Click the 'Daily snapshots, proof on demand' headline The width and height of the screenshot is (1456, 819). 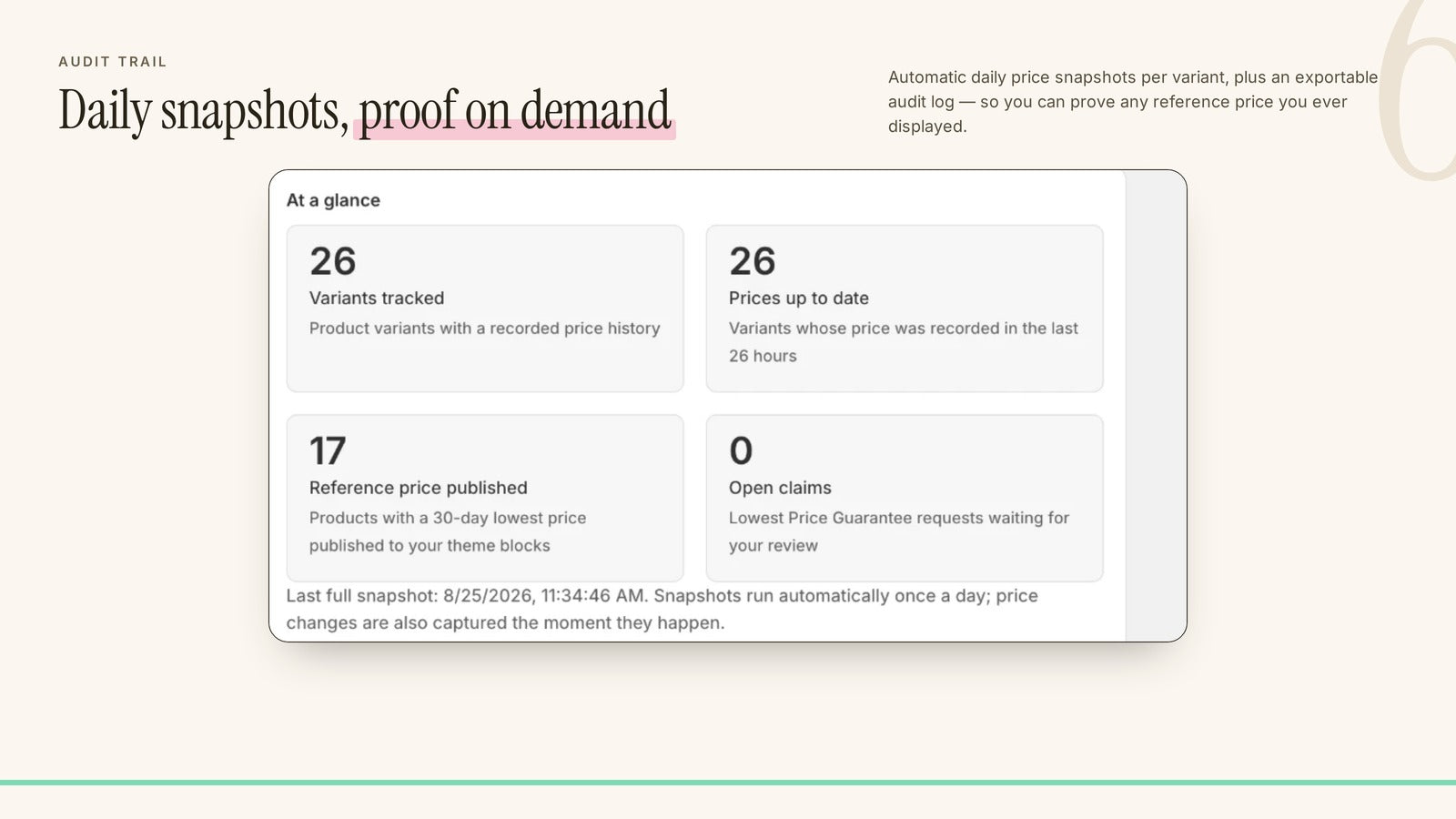pyautogui.click(x=365, y=111)
